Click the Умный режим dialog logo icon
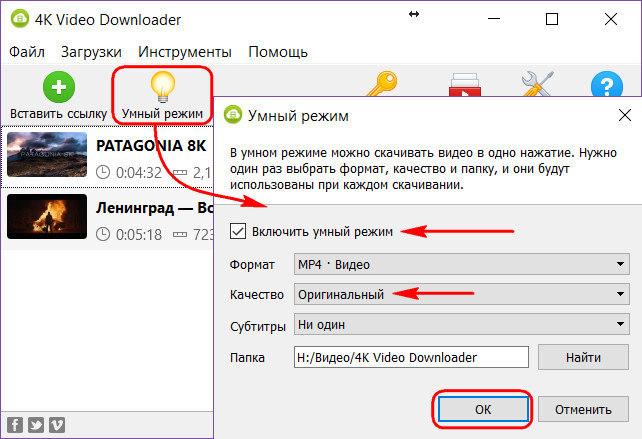 click(x=233, y=115)
